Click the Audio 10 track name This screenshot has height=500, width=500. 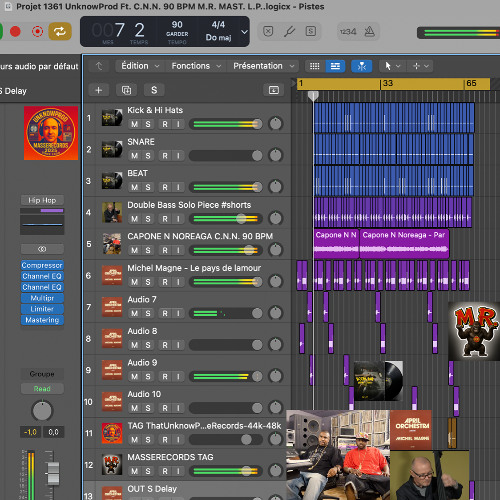pos(144,394)
